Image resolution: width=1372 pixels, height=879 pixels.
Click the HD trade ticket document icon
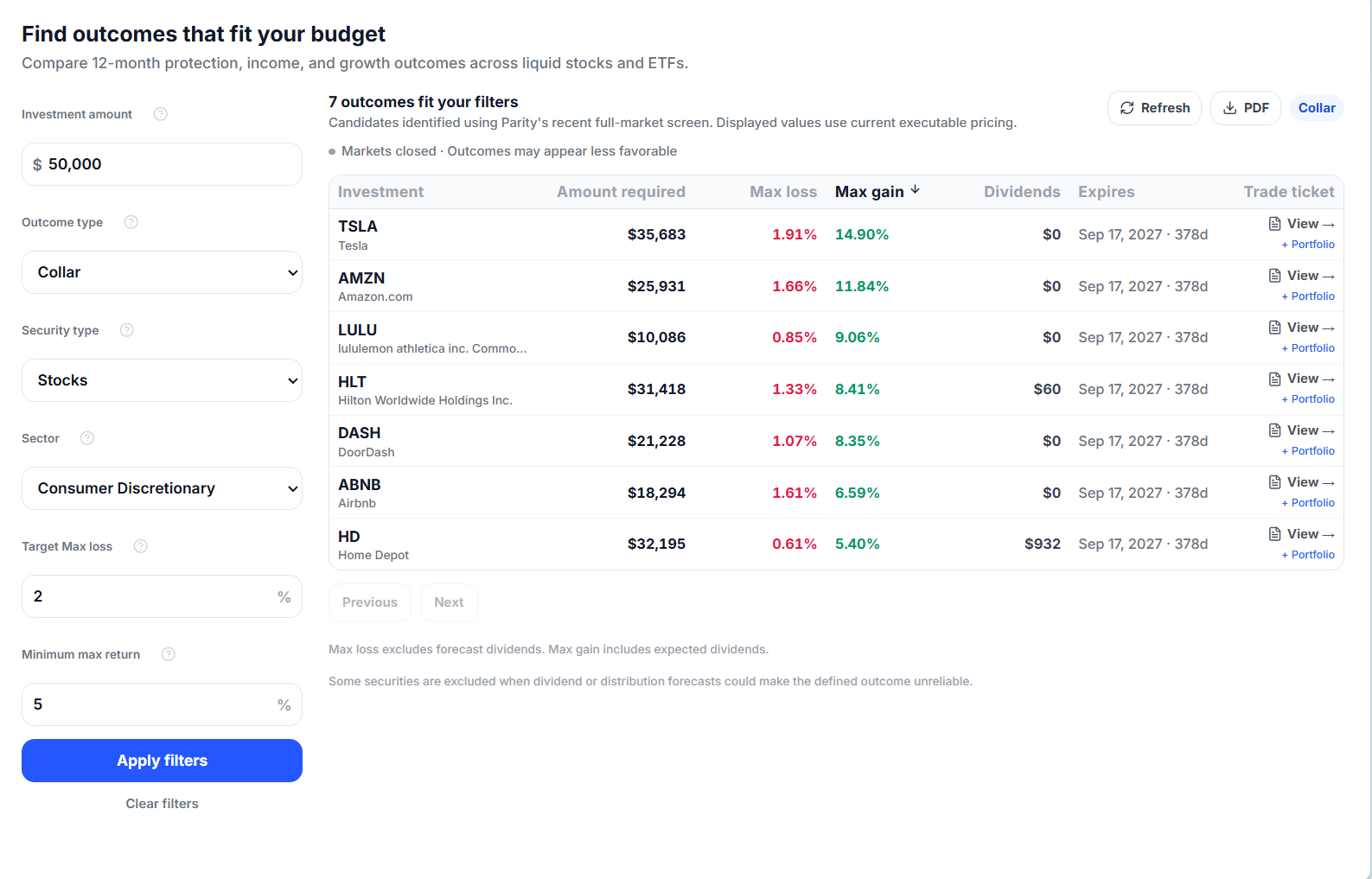pos(1274,534)
